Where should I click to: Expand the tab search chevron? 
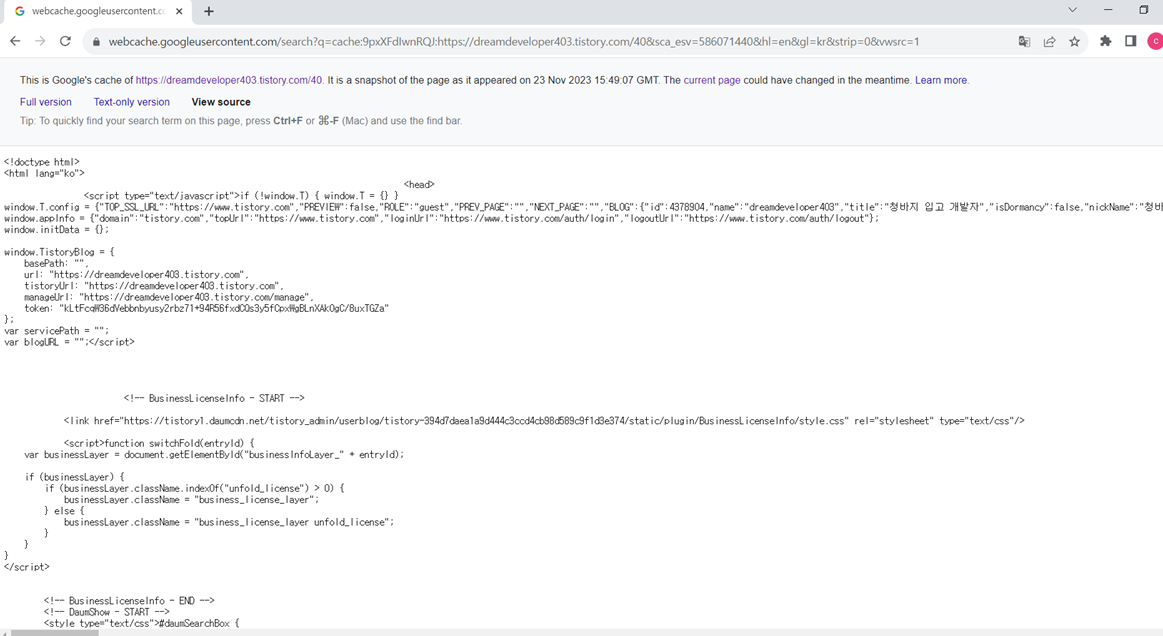tap(1073, 10)
